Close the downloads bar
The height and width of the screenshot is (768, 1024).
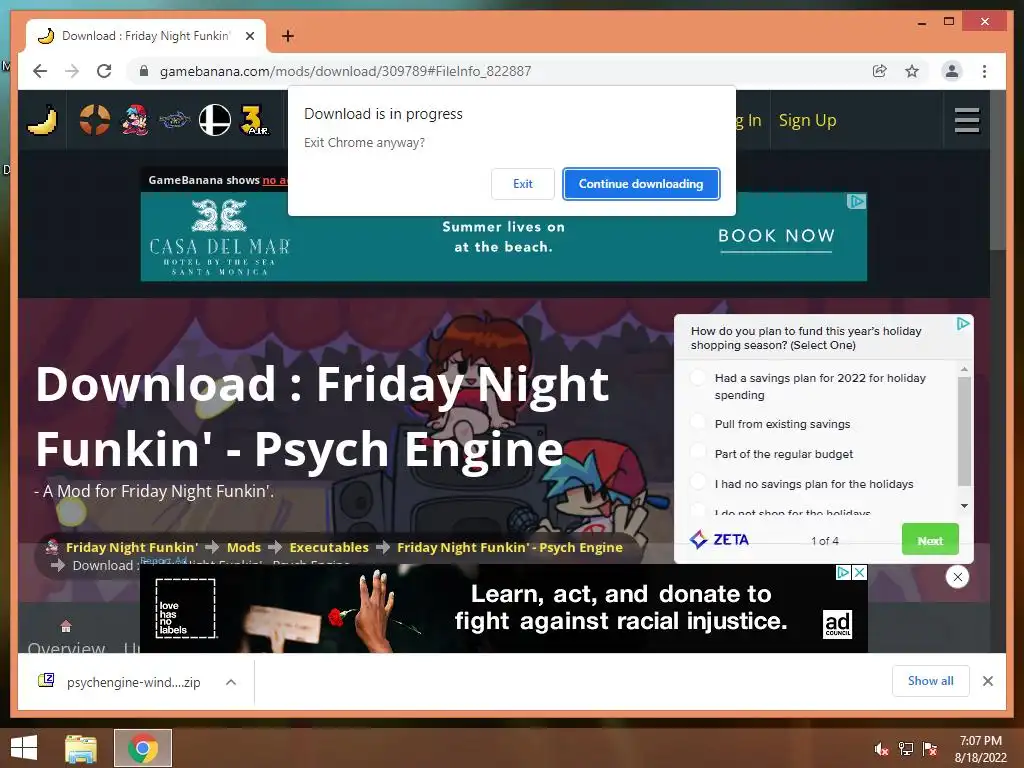[x=987, y=681]
